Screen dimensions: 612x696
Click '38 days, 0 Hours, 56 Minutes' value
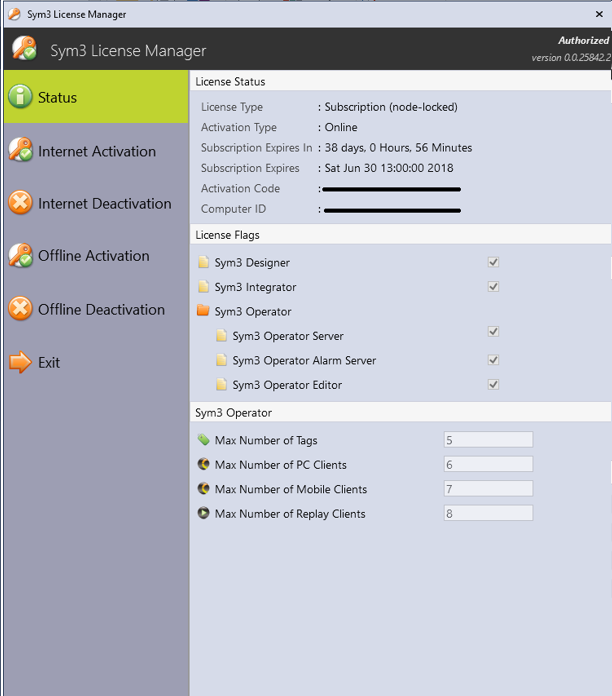[398, 148]
